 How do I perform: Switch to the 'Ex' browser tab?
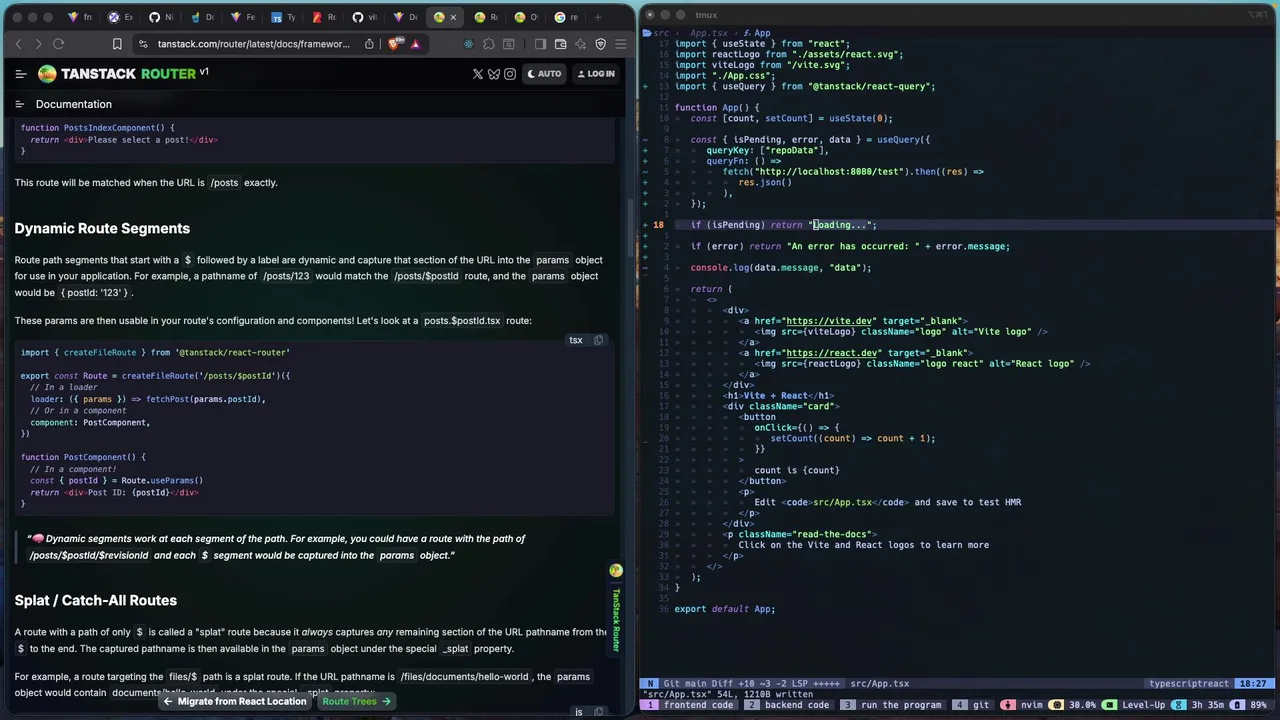120,17
